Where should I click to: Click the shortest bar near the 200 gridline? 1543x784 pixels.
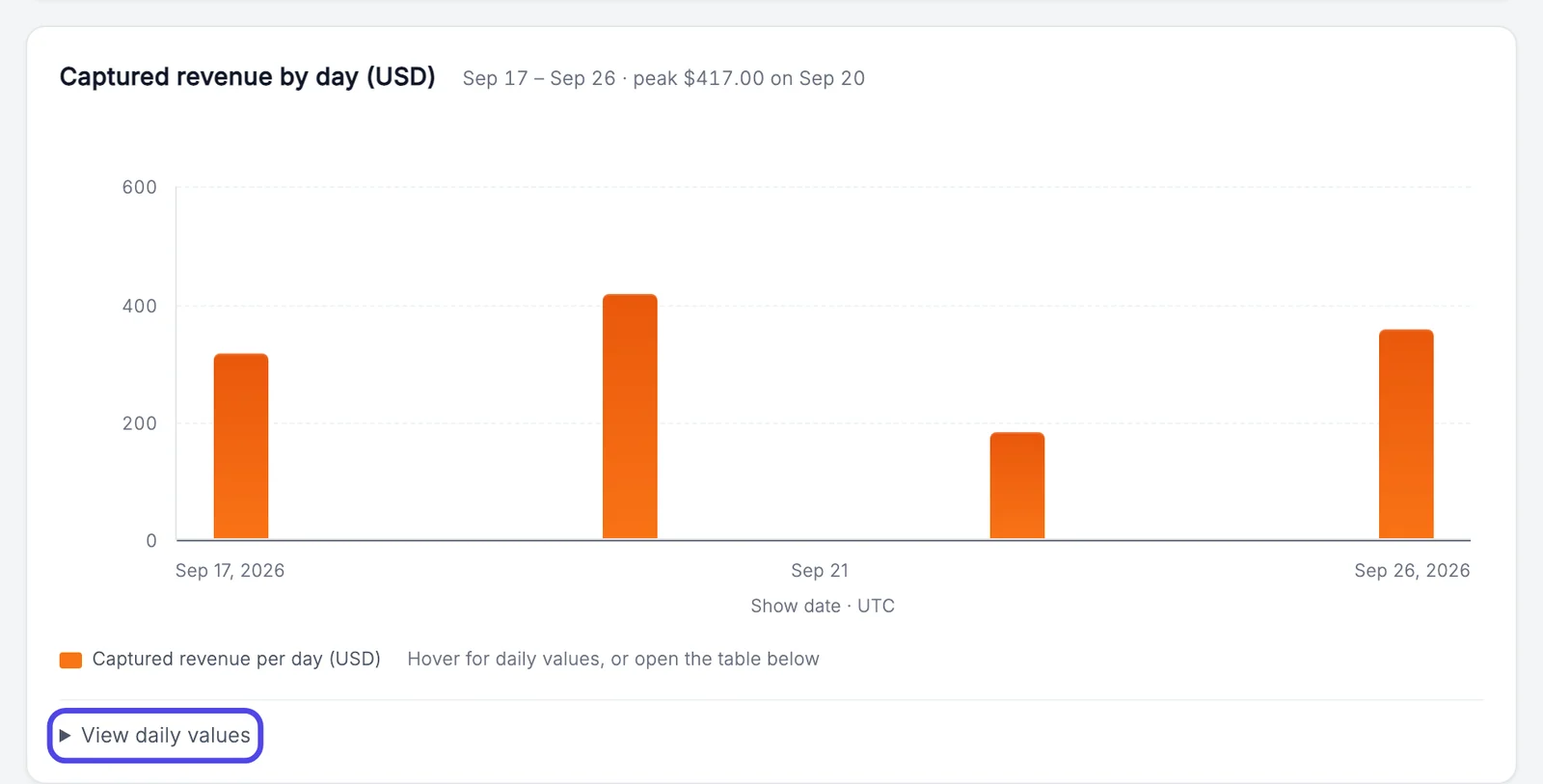[1017, 486]
